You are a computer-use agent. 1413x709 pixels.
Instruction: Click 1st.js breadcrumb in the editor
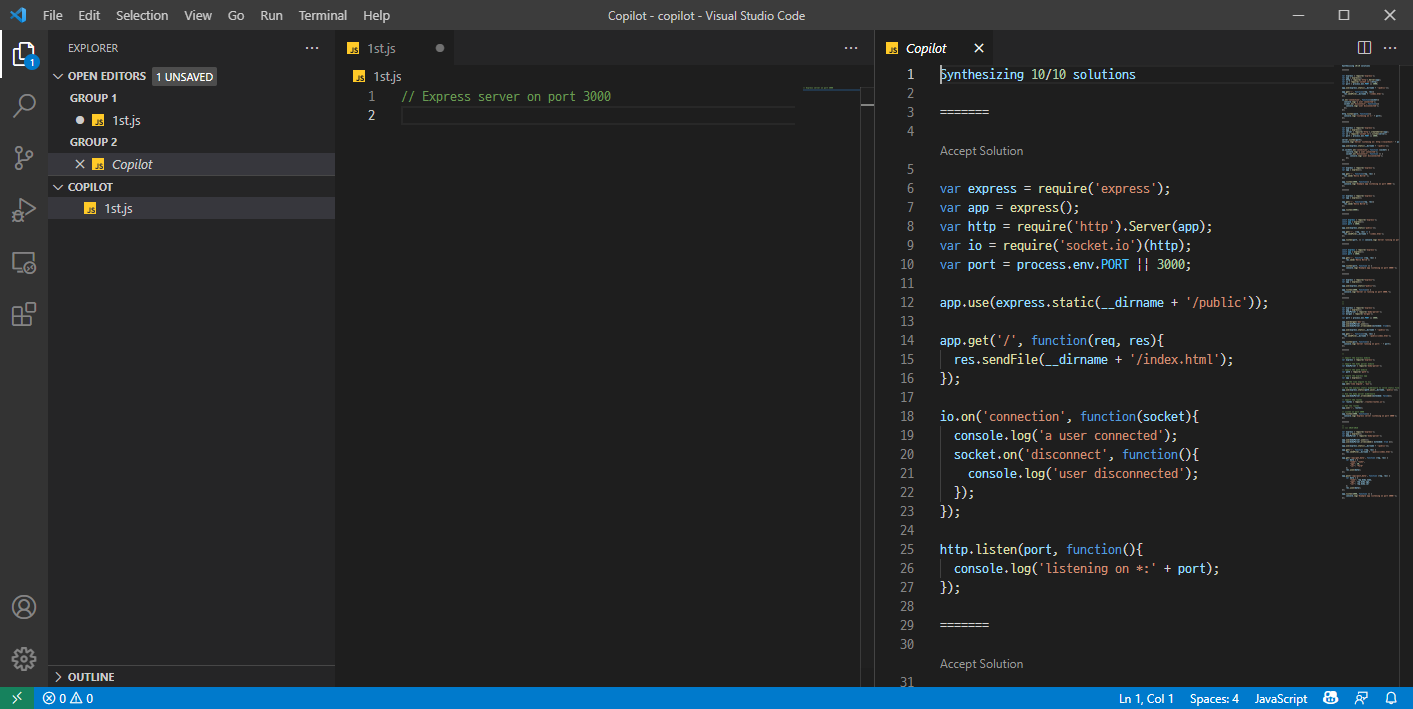387,76
